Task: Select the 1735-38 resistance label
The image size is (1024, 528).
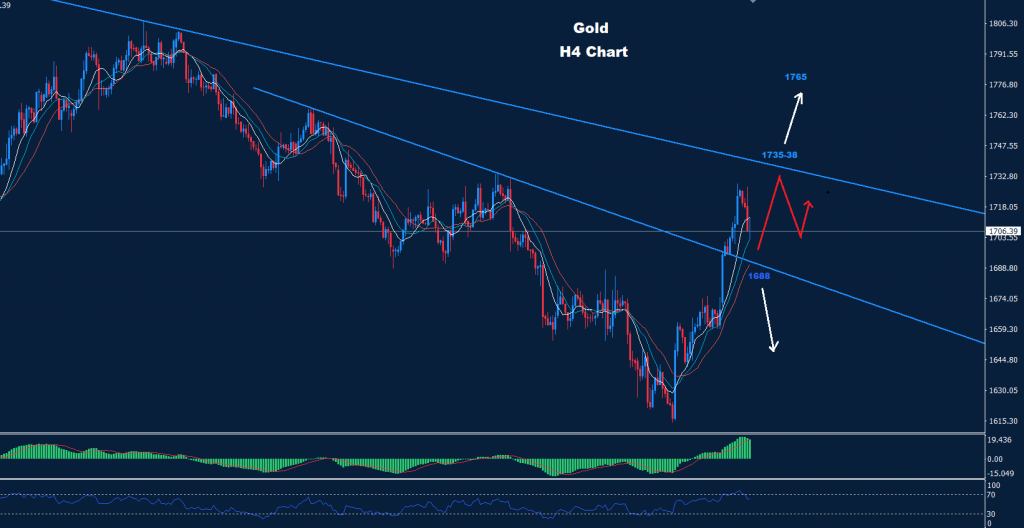Action: (x=779, y=155)
